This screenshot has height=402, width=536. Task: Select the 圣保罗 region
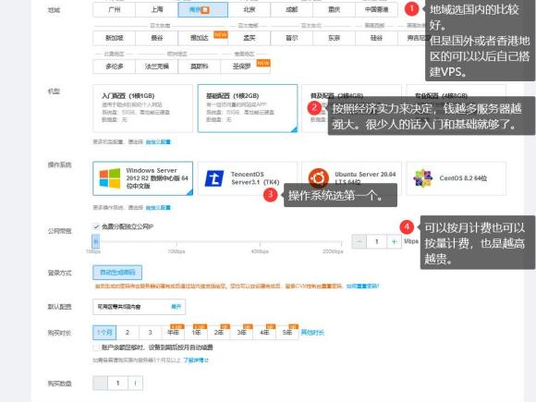click(245, 66)
